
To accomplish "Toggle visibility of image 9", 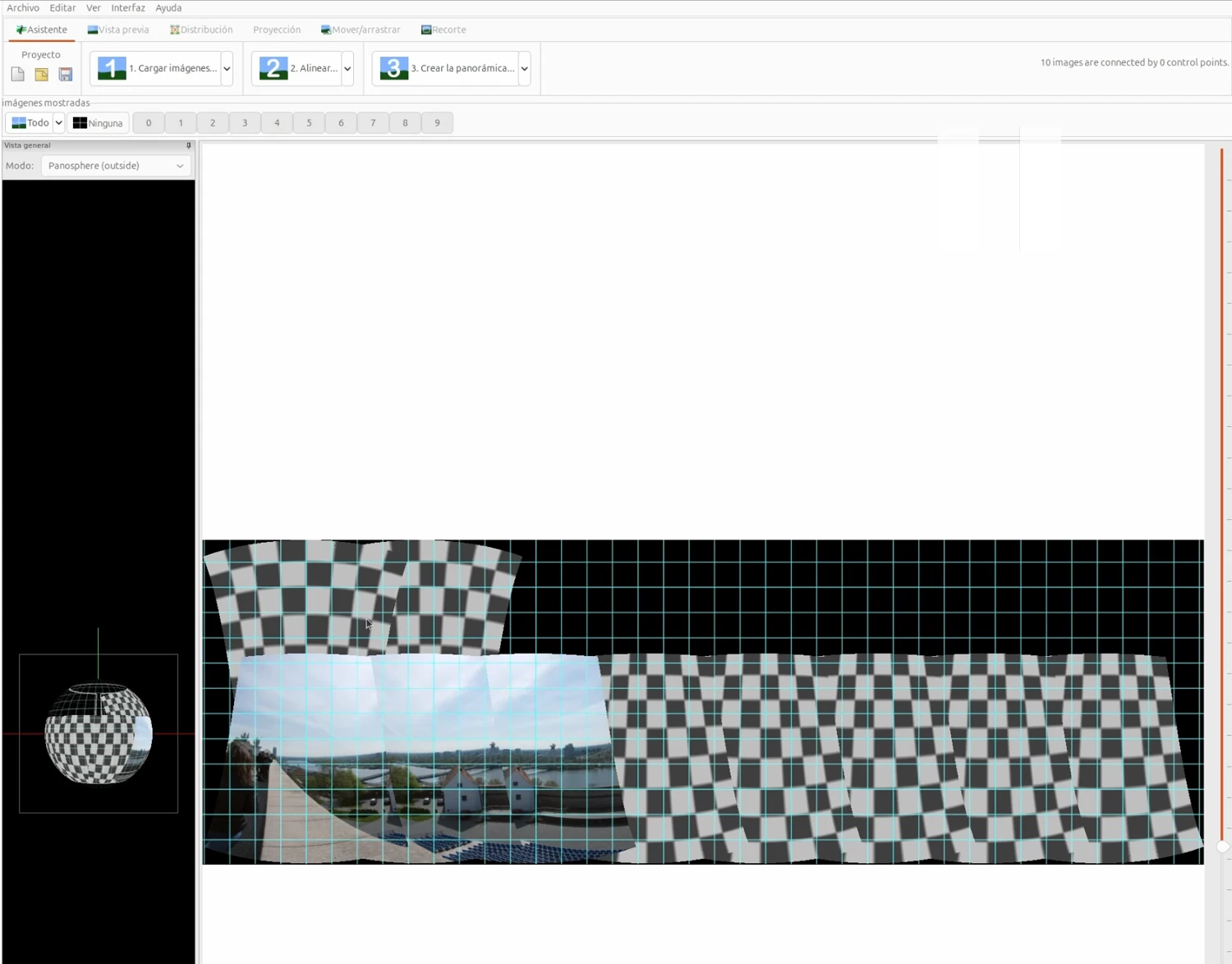I will tap(437, 123).
